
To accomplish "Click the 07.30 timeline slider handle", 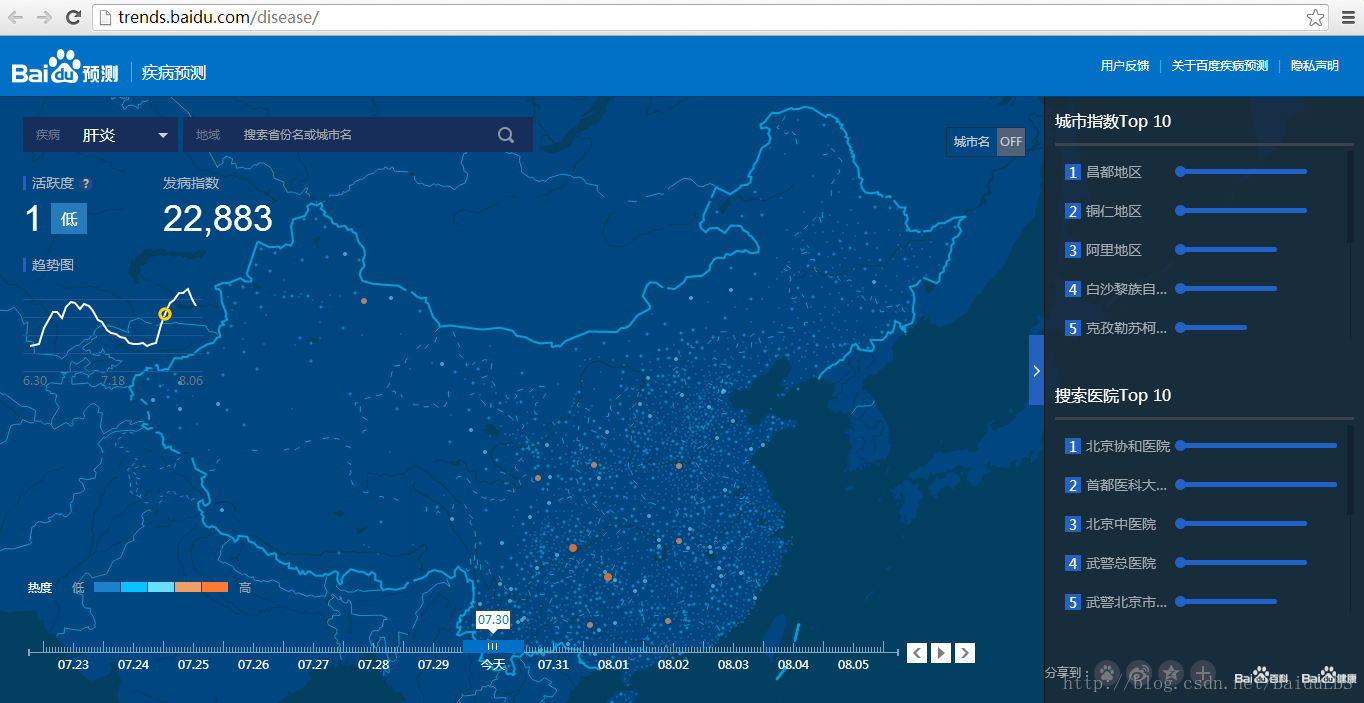I will click(493, 646).
